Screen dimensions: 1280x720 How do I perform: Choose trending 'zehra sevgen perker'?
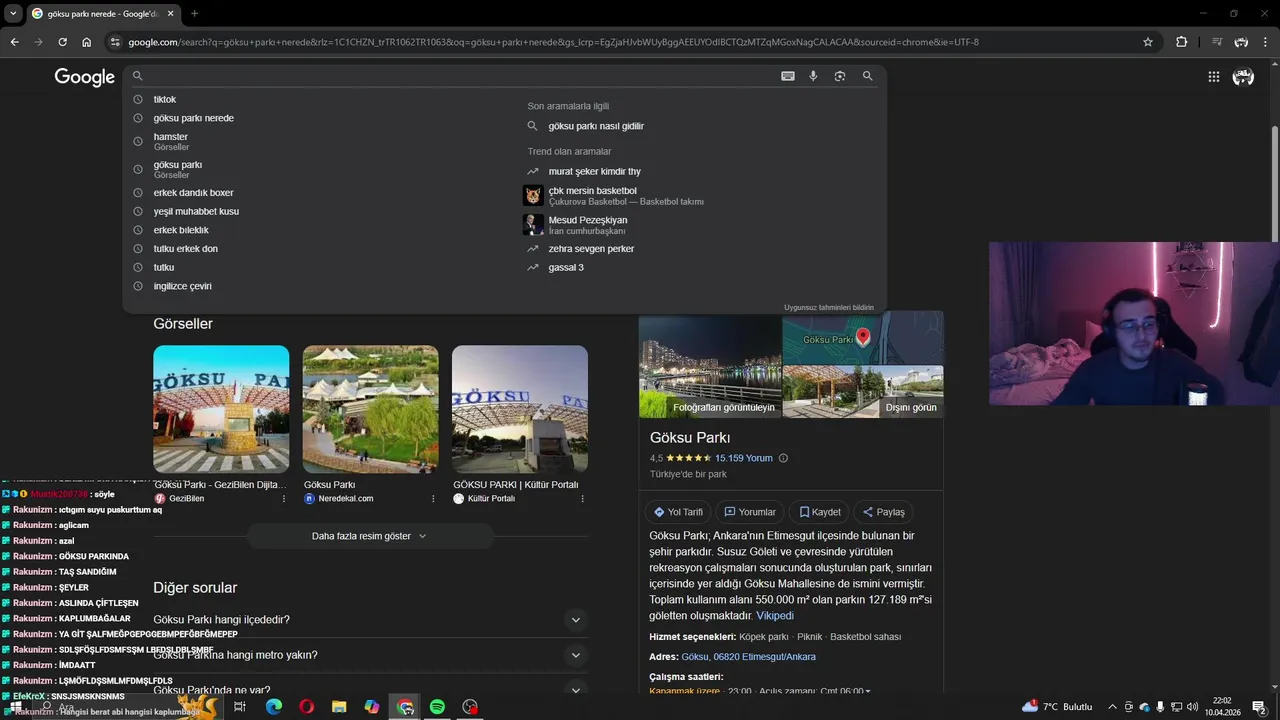click(x=591, y=249)
